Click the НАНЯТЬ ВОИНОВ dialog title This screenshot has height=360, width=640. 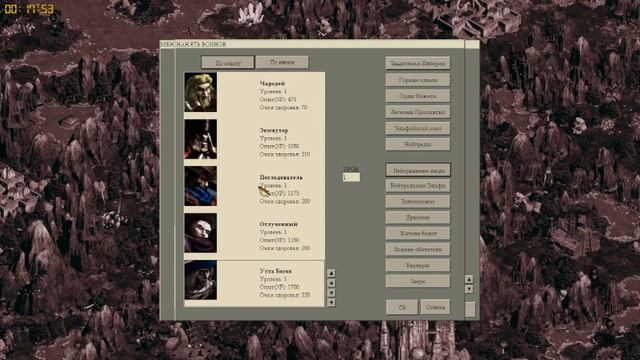coord(201,44)
